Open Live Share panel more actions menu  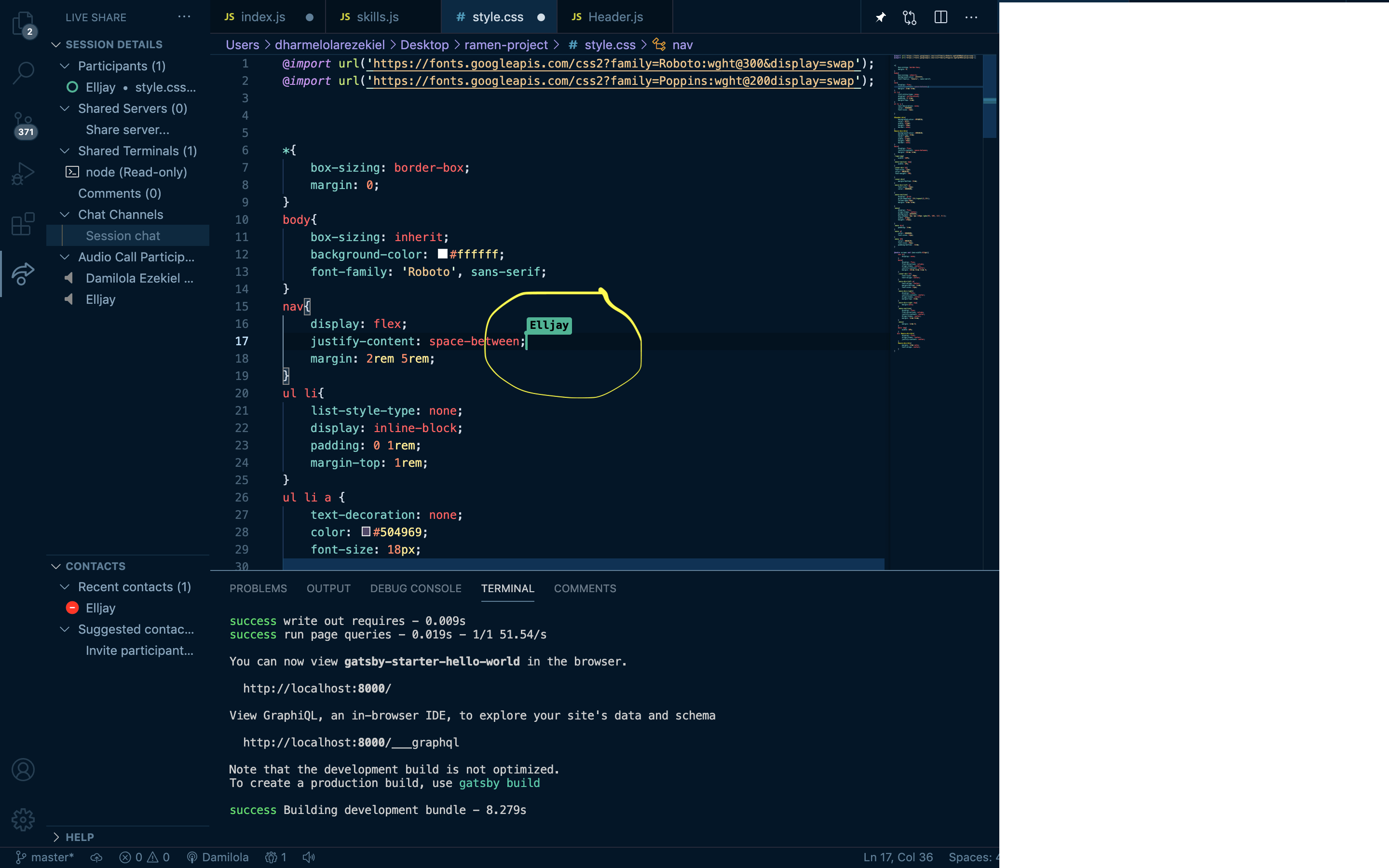184,17
